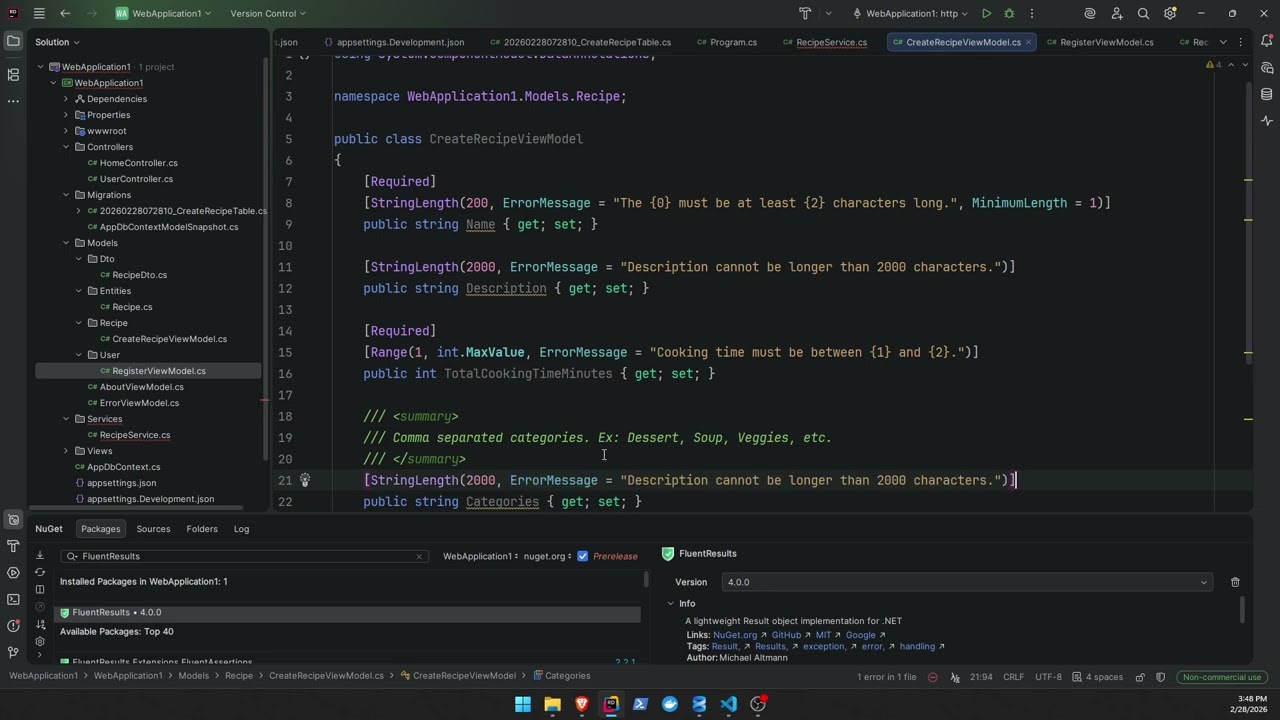Image resolution: width=1280 pixels, height=720 pixels.
Task: Click the Build hammer icon in title bar
Action: [x=805, y=13]
